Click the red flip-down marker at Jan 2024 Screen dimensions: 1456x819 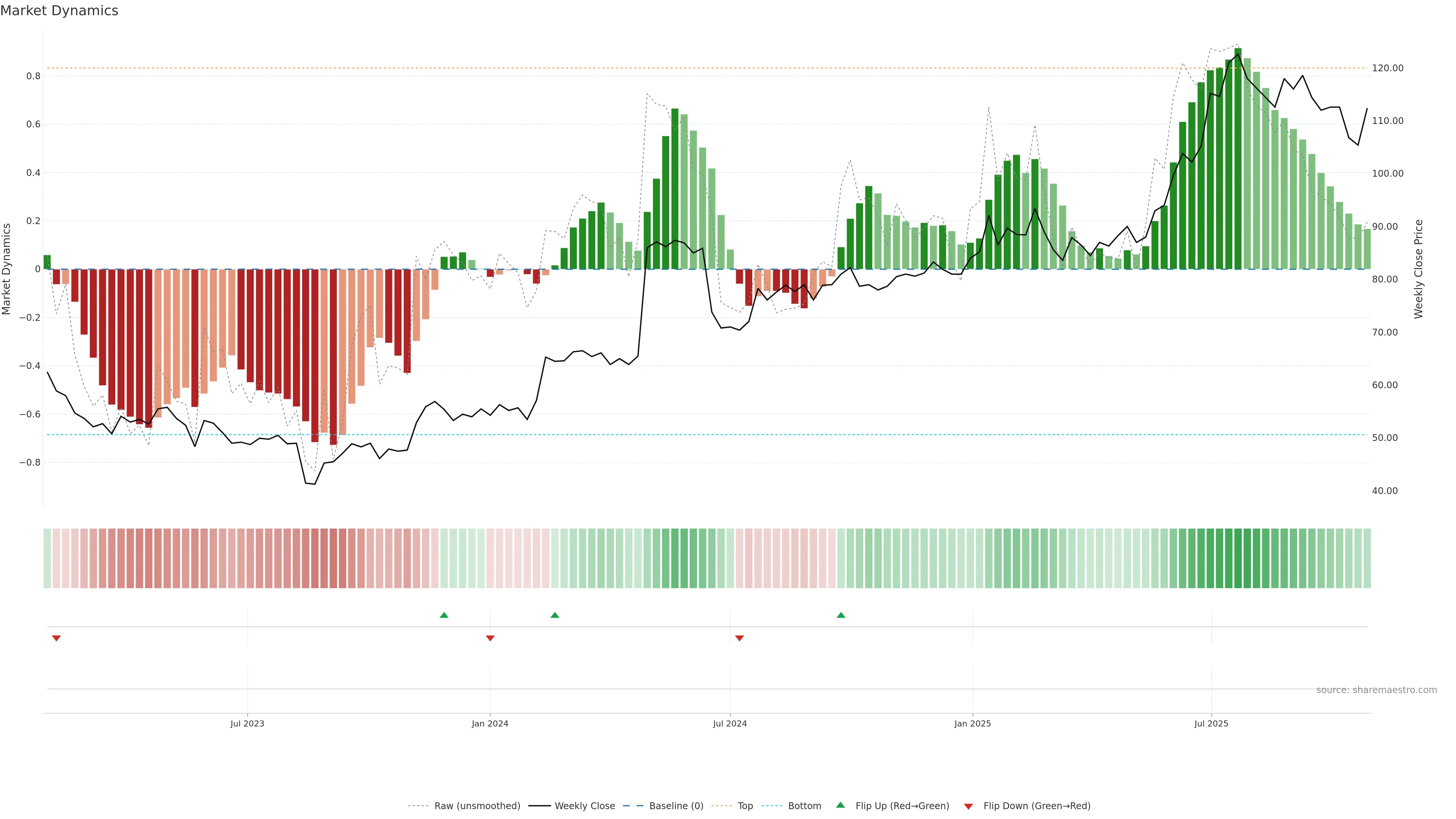tap(490, 638)
